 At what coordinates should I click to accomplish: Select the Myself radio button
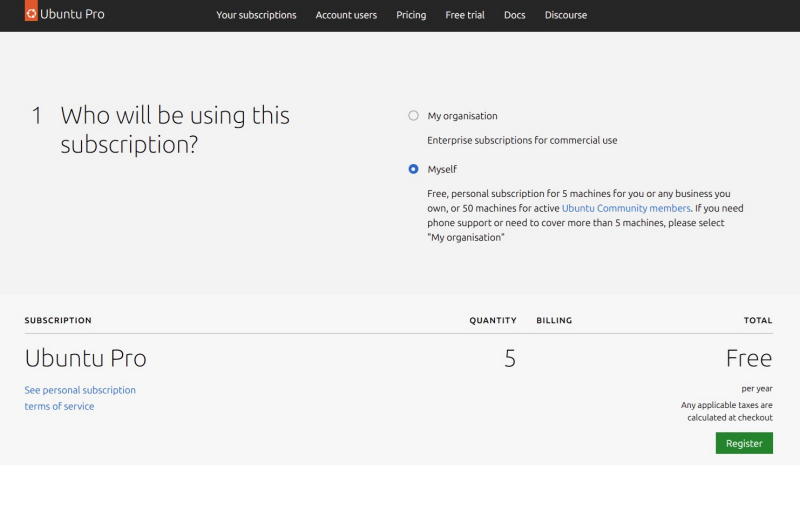click(413, 170)
